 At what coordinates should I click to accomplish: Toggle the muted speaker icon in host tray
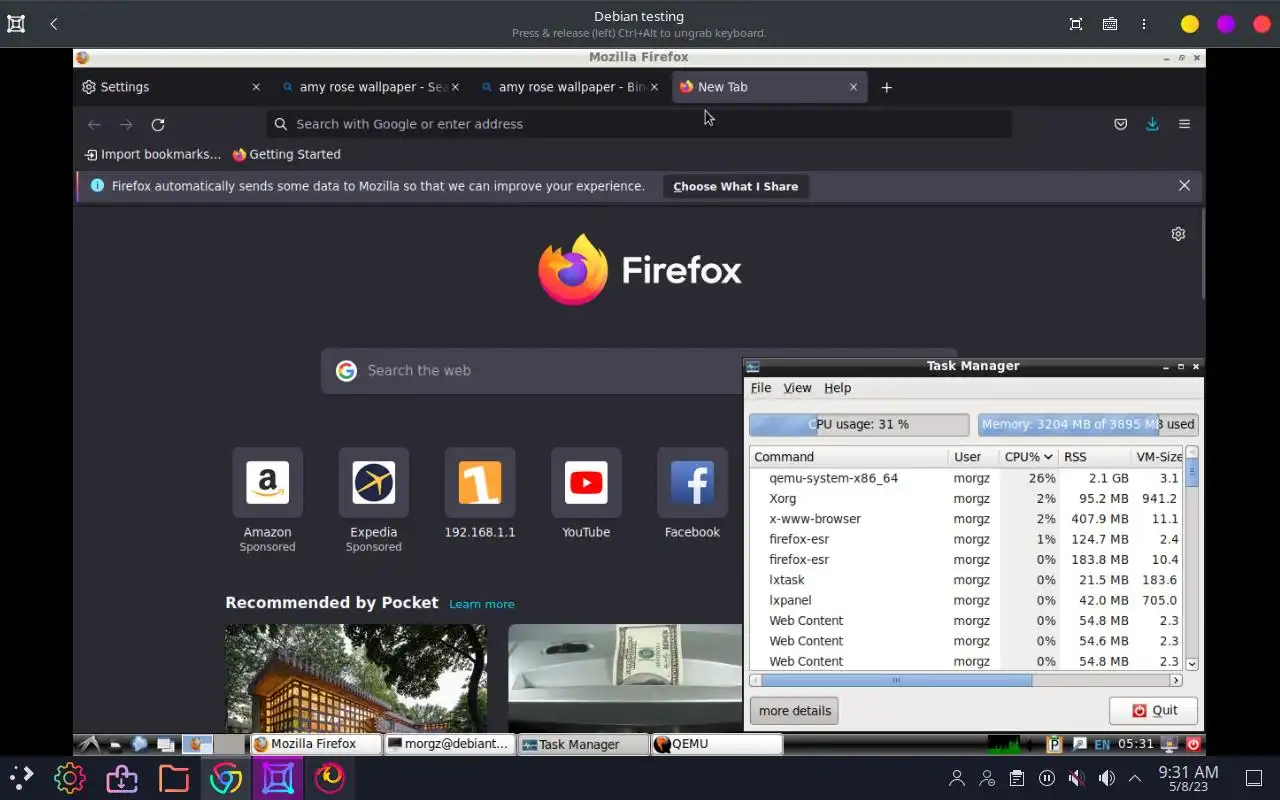[1076, 778]
